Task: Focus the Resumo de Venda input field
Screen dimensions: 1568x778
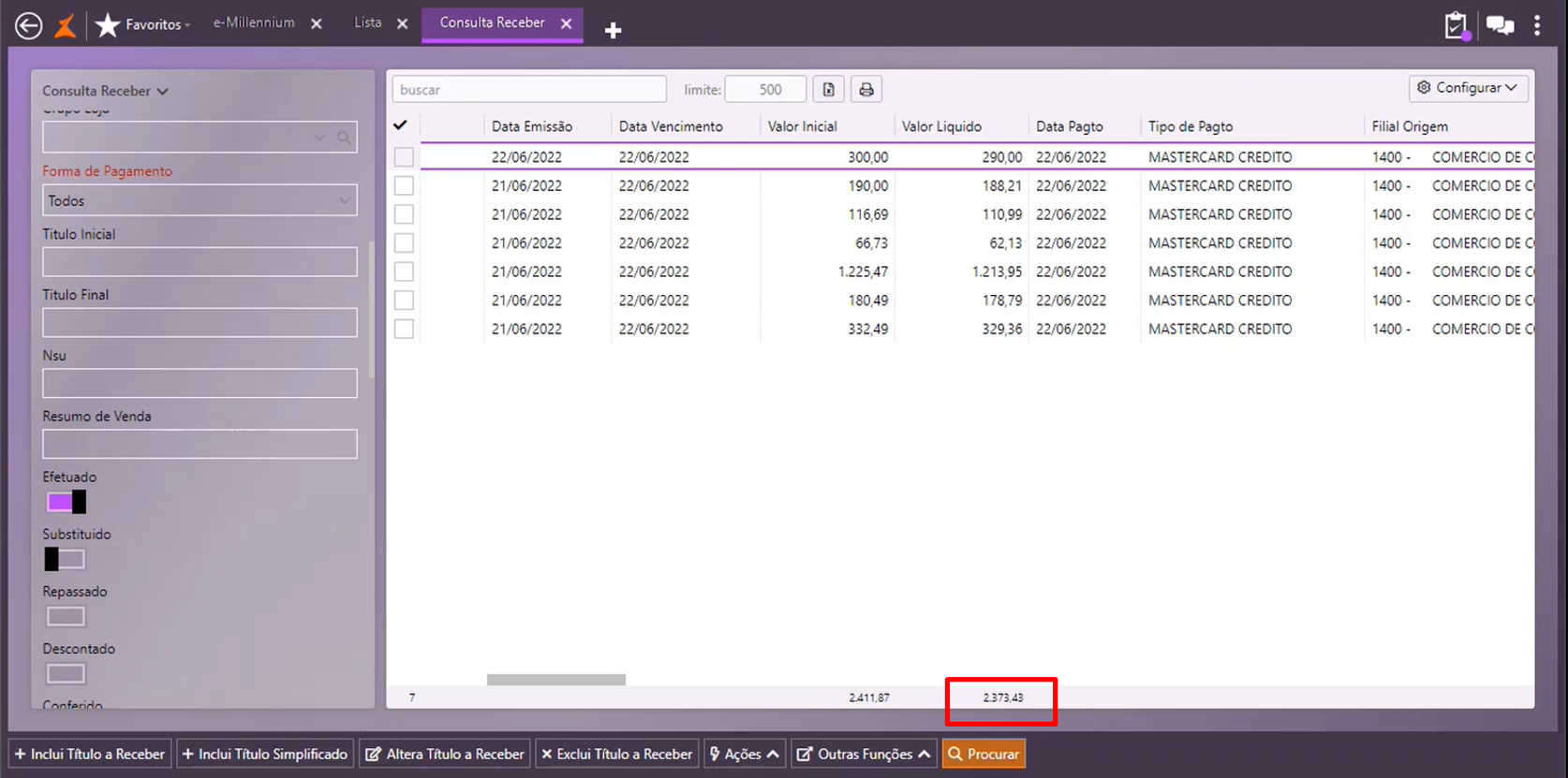Action: click(x=200, y=444)
